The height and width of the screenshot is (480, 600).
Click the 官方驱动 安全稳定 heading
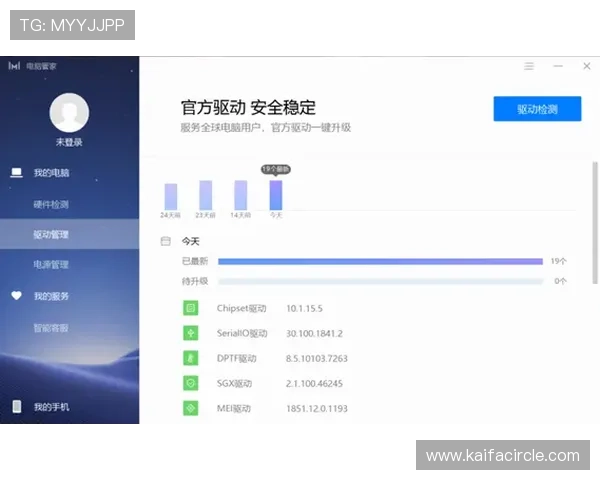coord(248,107)
